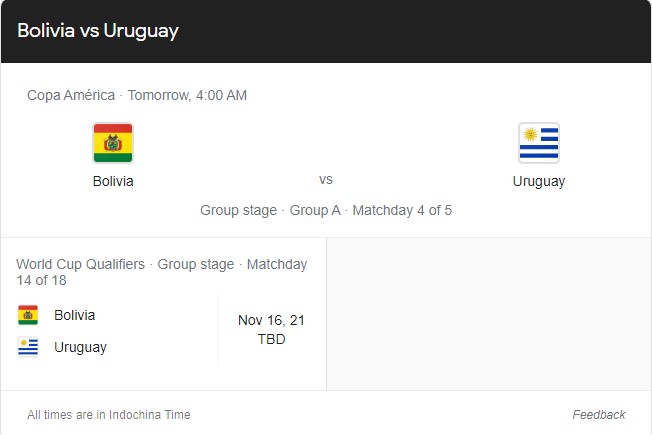Image resolution: width=652 pixels, height=435 pixels.
Task: Click Bolivia in the qualifiers match row
Action: (x=74, y=315)
